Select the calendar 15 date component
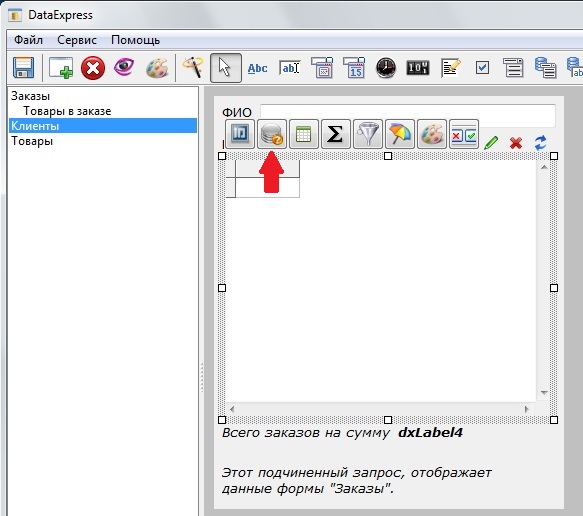The image size is (583, 516). [x=354, y=68]
